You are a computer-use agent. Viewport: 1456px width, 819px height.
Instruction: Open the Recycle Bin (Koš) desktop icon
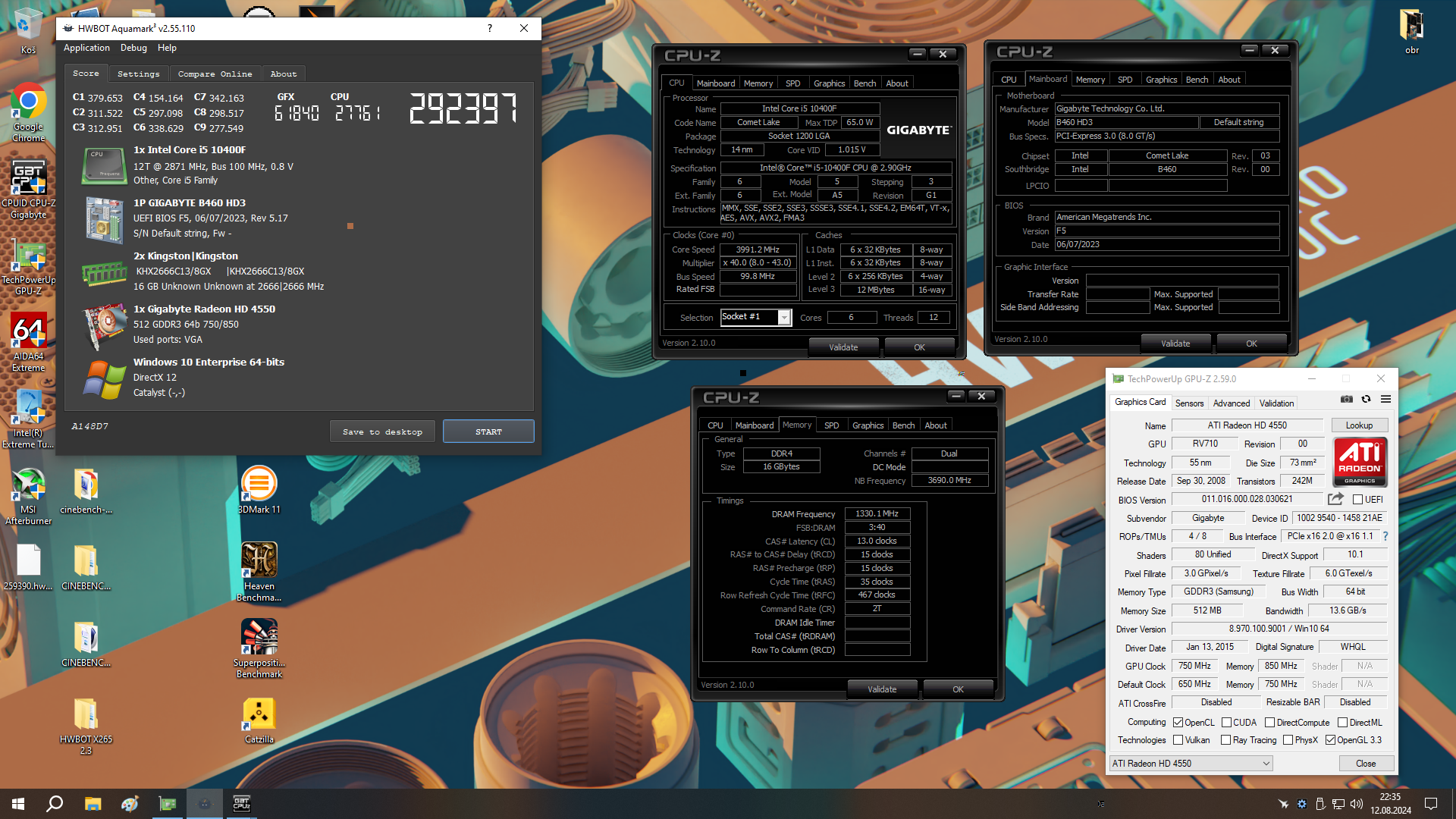[x=28, y=32]
